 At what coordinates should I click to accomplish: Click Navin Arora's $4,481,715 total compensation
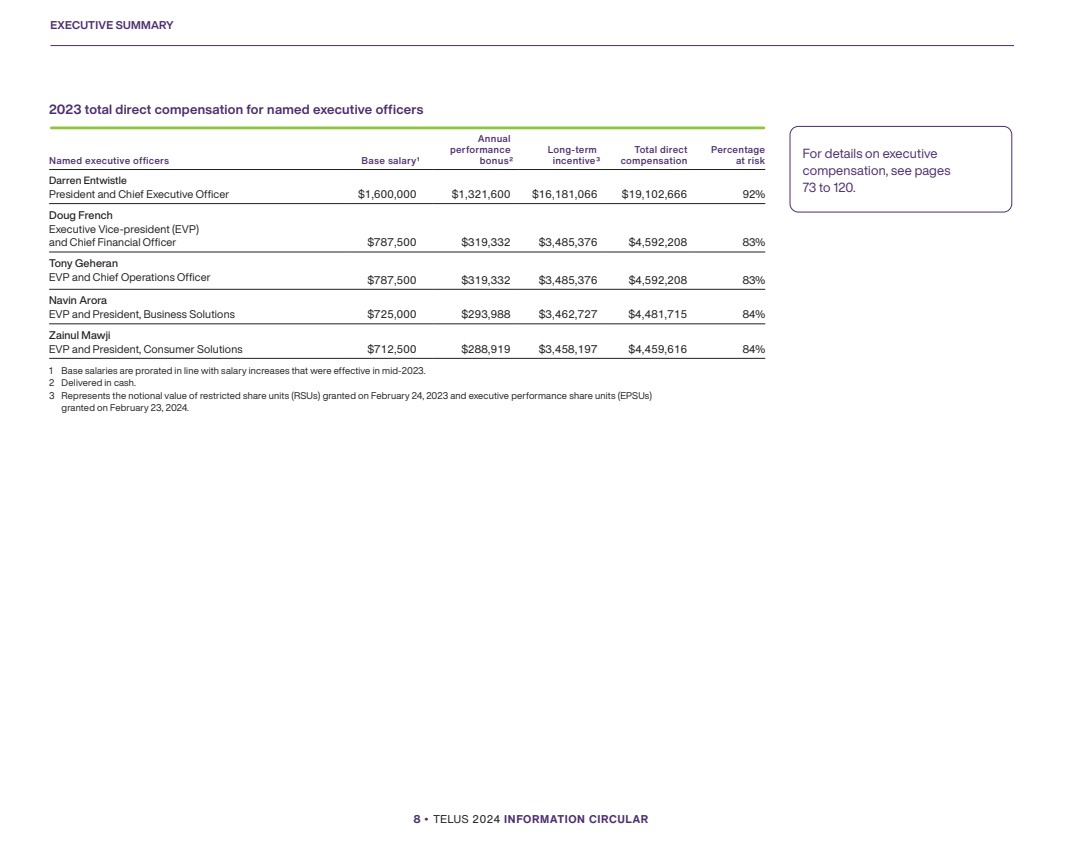click(657, 314)
